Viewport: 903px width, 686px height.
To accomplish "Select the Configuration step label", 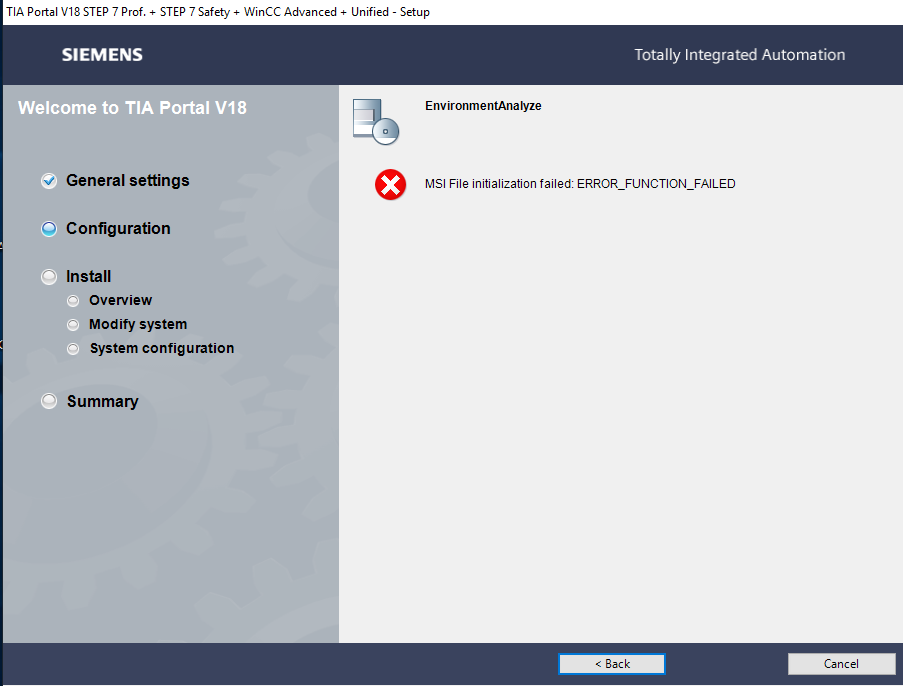I will (x=118, y=229).
